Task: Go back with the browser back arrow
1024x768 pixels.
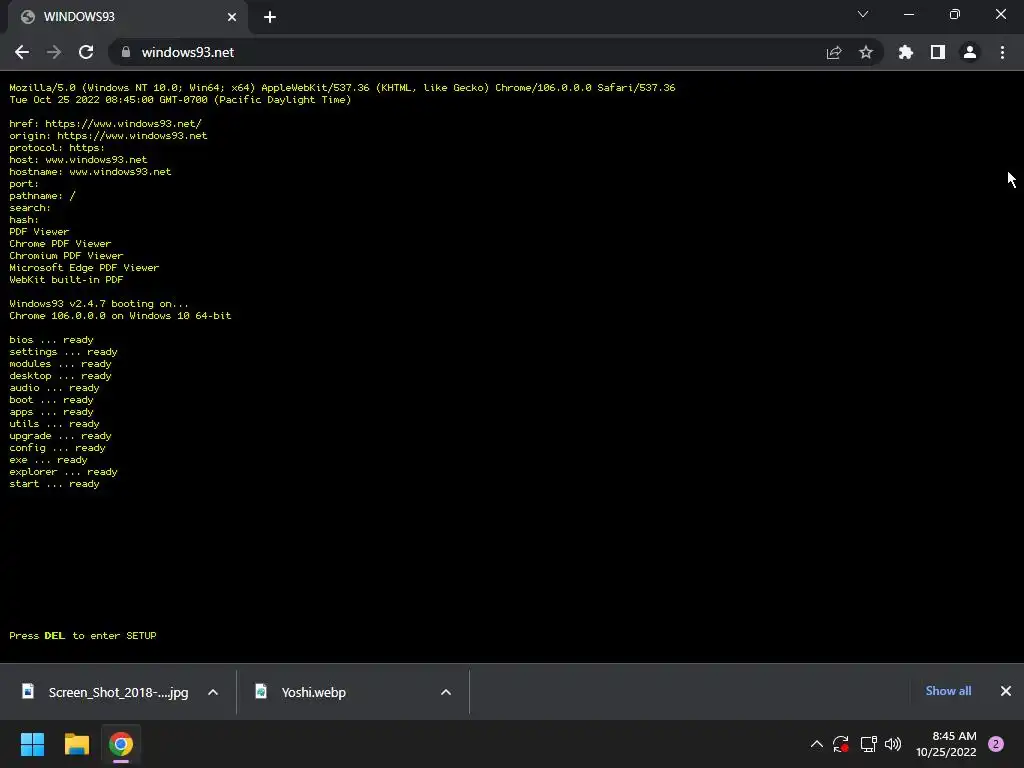Action: [x=22, y=52]
